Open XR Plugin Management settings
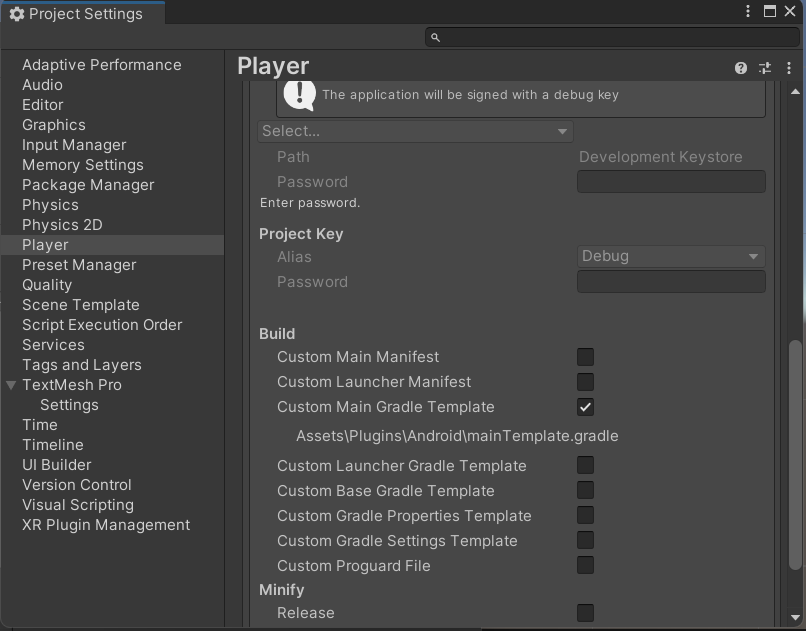The image size is (806, 631). pos(106,525)
